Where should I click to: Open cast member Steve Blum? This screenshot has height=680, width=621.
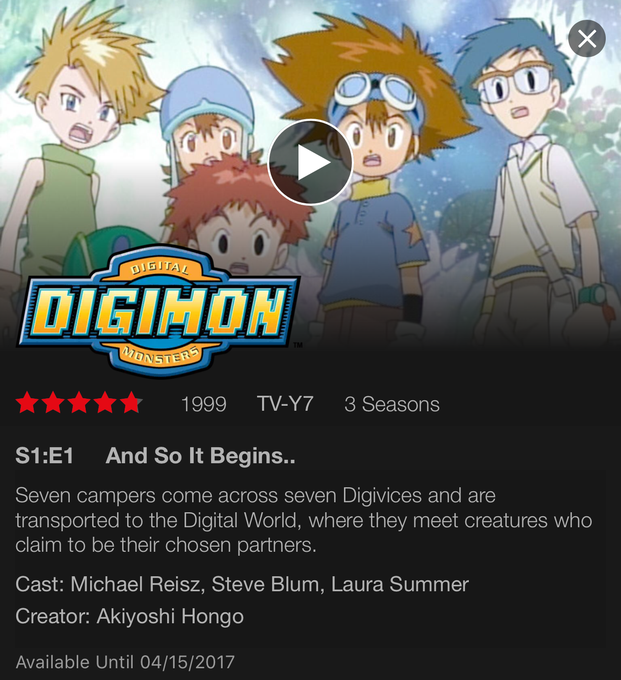(265, 584)
